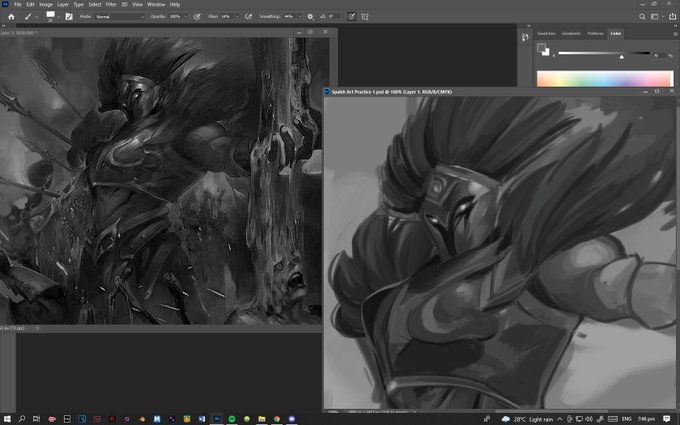
Task: Toggle the Brush Settings panel icon
Action: tap(69, 16)
